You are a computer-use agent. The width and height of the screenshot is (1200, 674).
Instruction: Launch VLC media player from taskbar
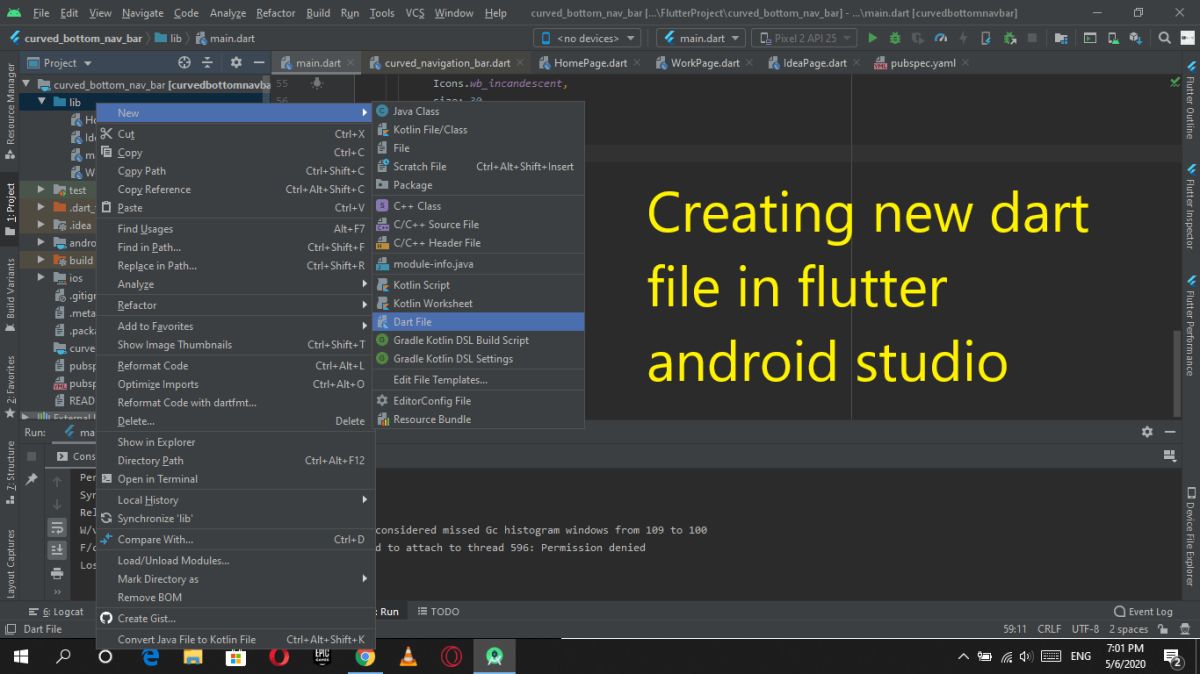pyautogui.click(x=408, y=657)
